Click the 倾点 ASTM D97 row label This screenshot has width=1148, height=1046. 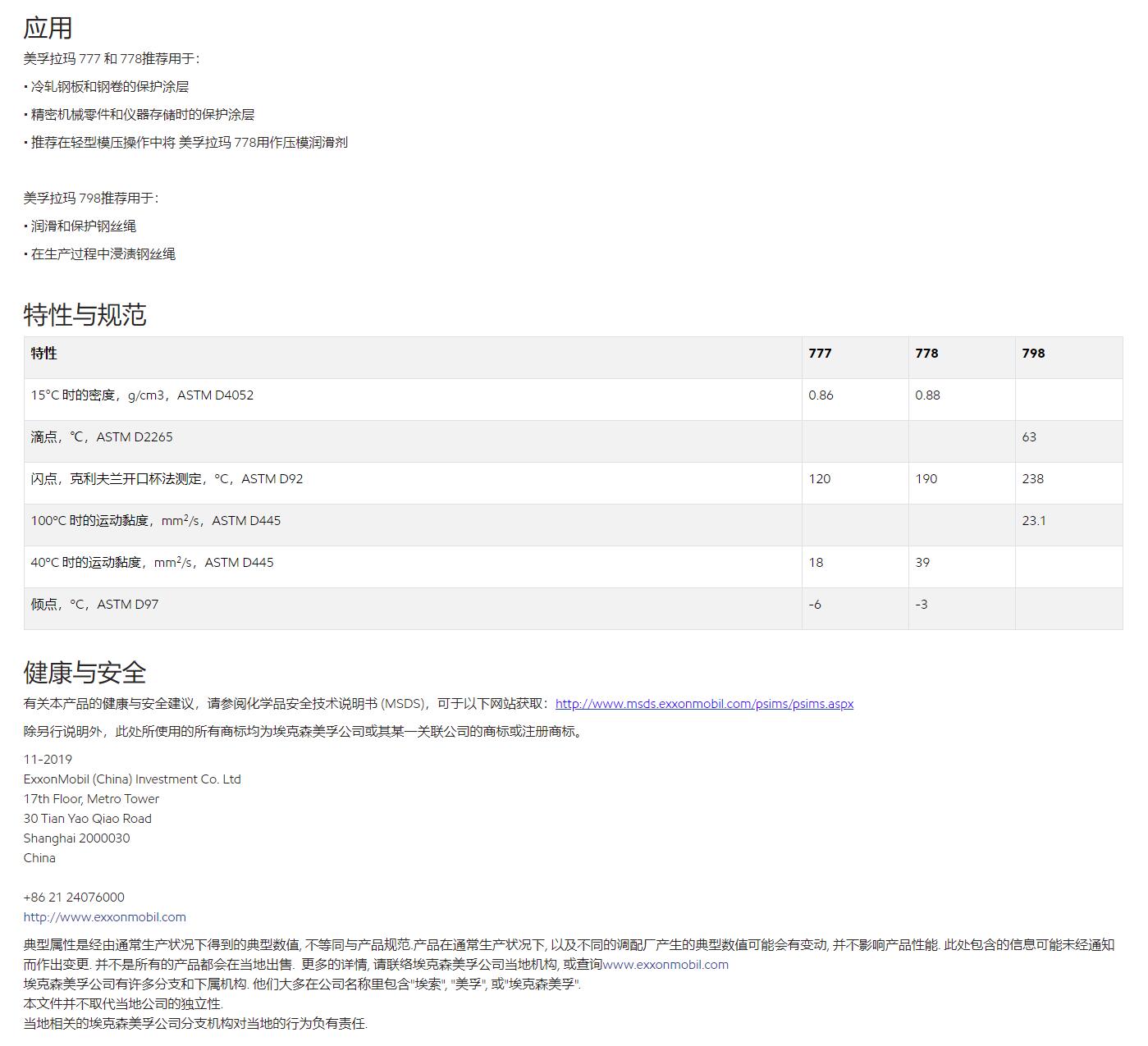[95, 605]
